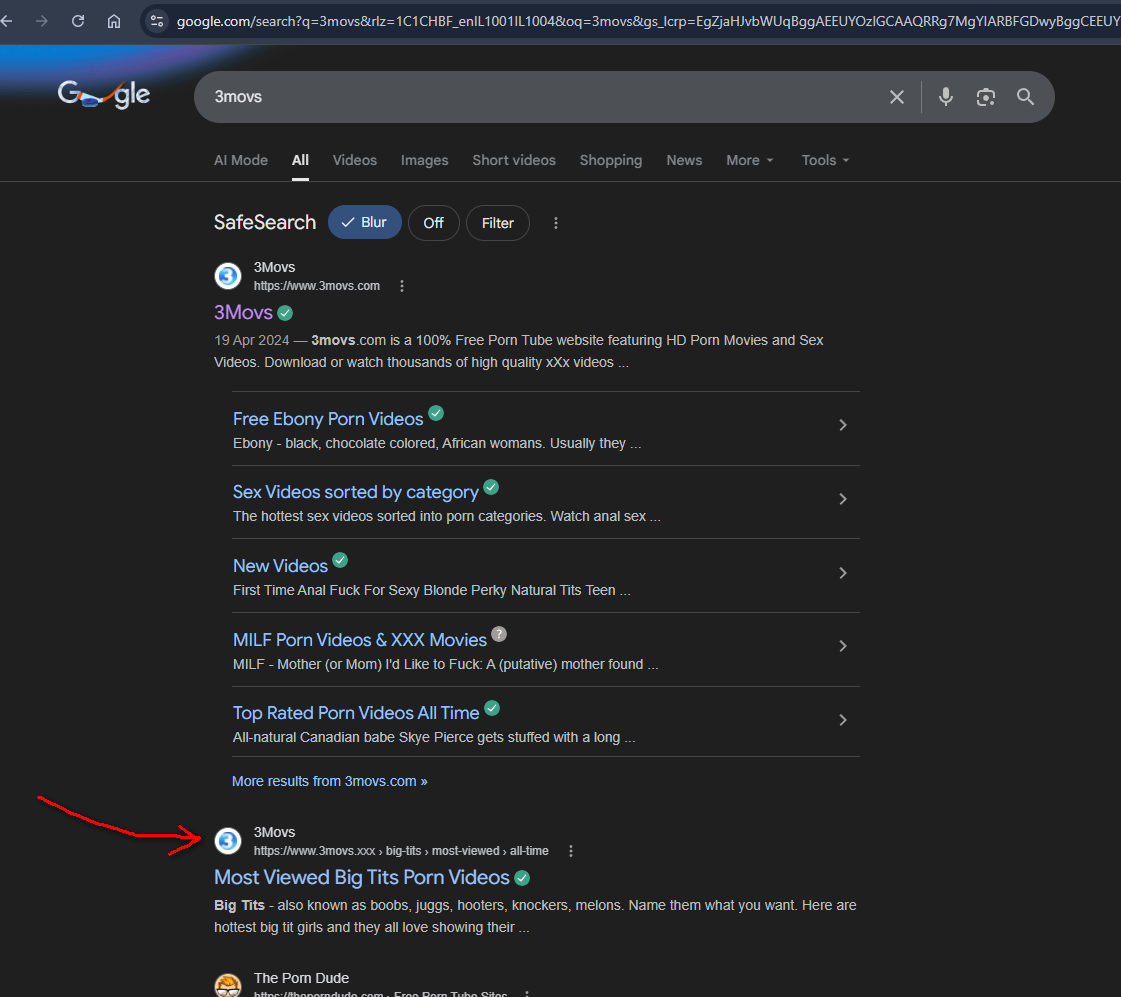Screen dimensions: 1121x997
Task: Select the SafeSearch Blur option
Action: 365,223
